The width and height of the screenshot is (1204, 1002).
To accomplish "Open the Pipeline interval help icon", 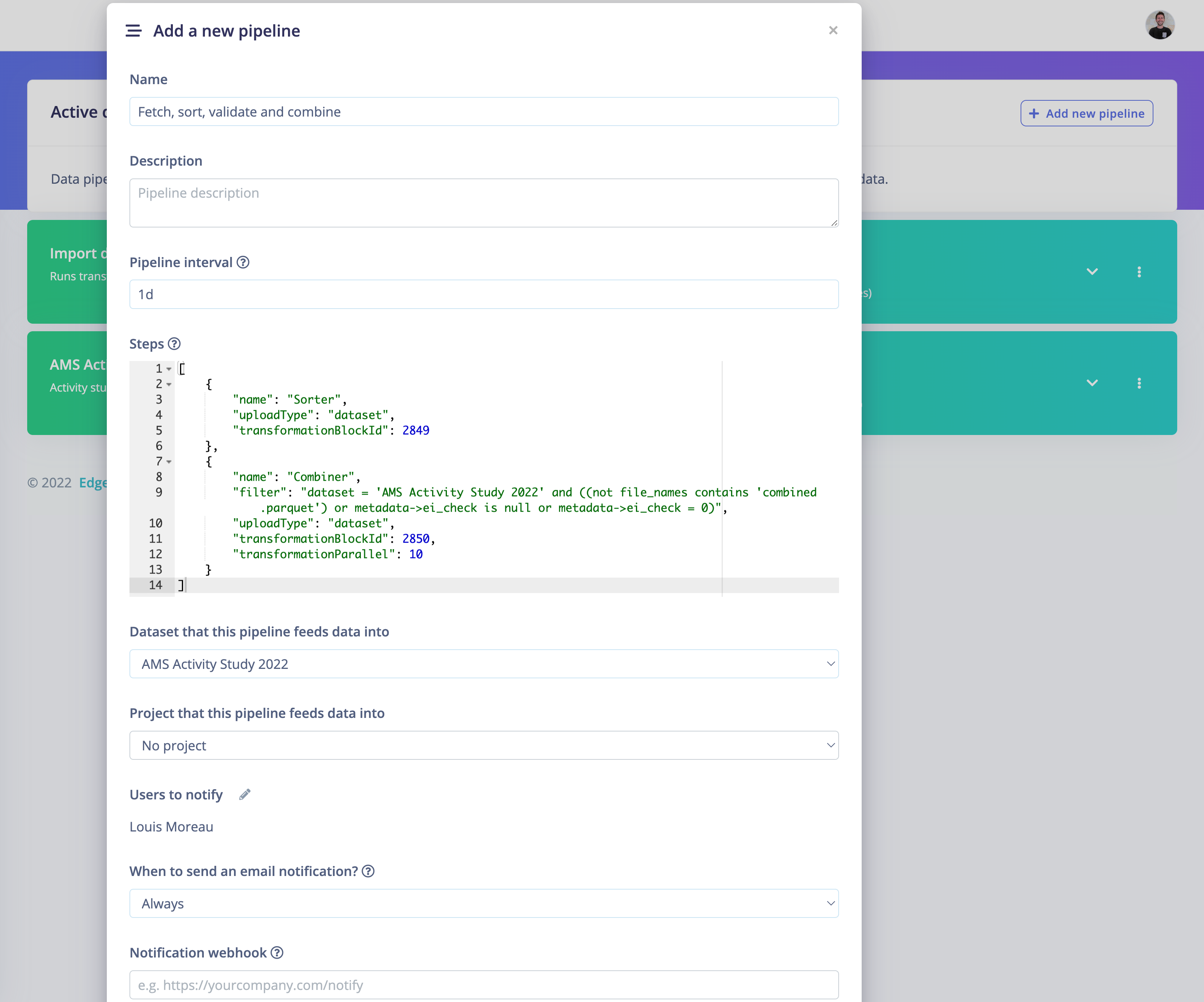I will click(x=243, y=262).
